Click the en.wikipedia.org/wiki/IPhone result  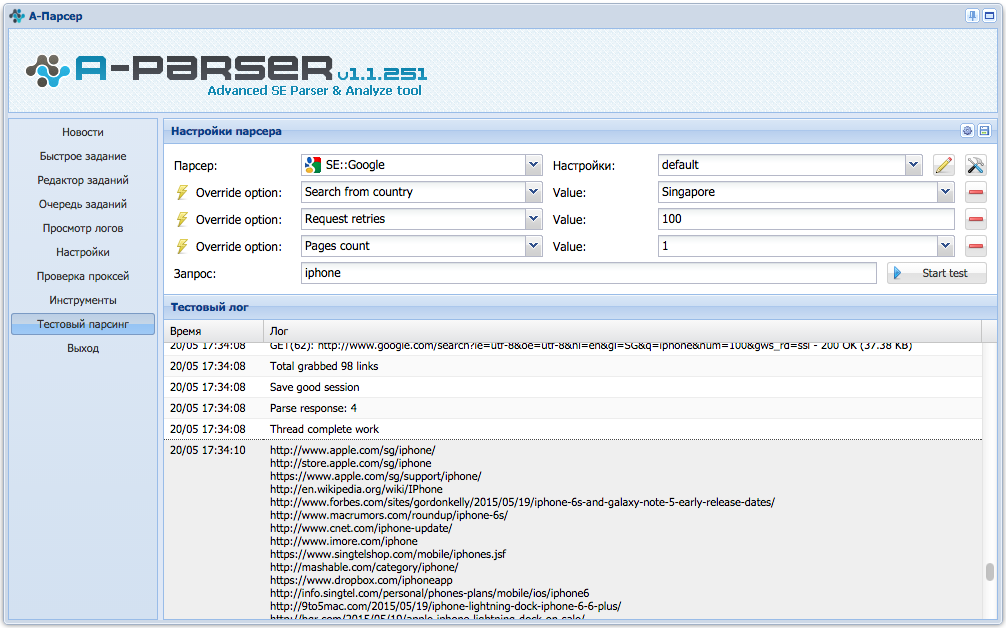click(x=356, y=489)
